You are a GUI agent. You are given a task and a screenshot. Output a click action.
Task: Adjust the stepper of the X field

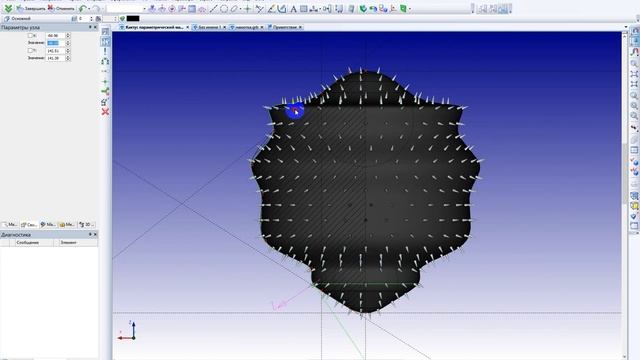point(68,36)
